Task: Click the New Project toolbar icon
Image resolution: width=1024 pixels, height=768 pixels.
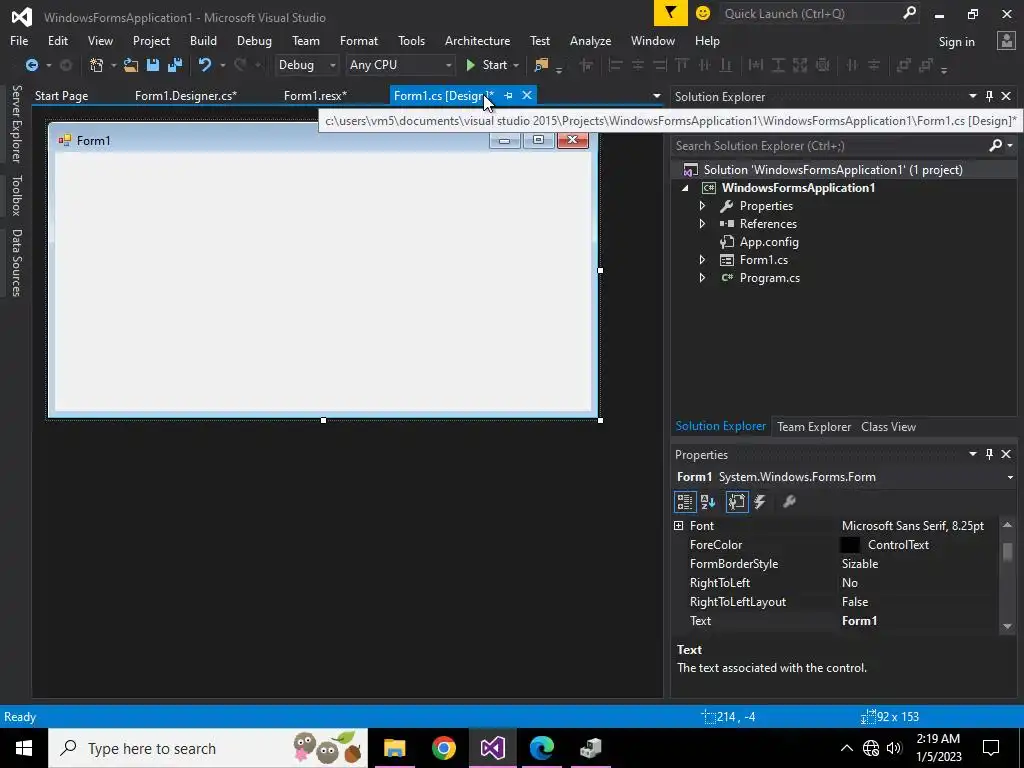Action: (x=96, y=65)
